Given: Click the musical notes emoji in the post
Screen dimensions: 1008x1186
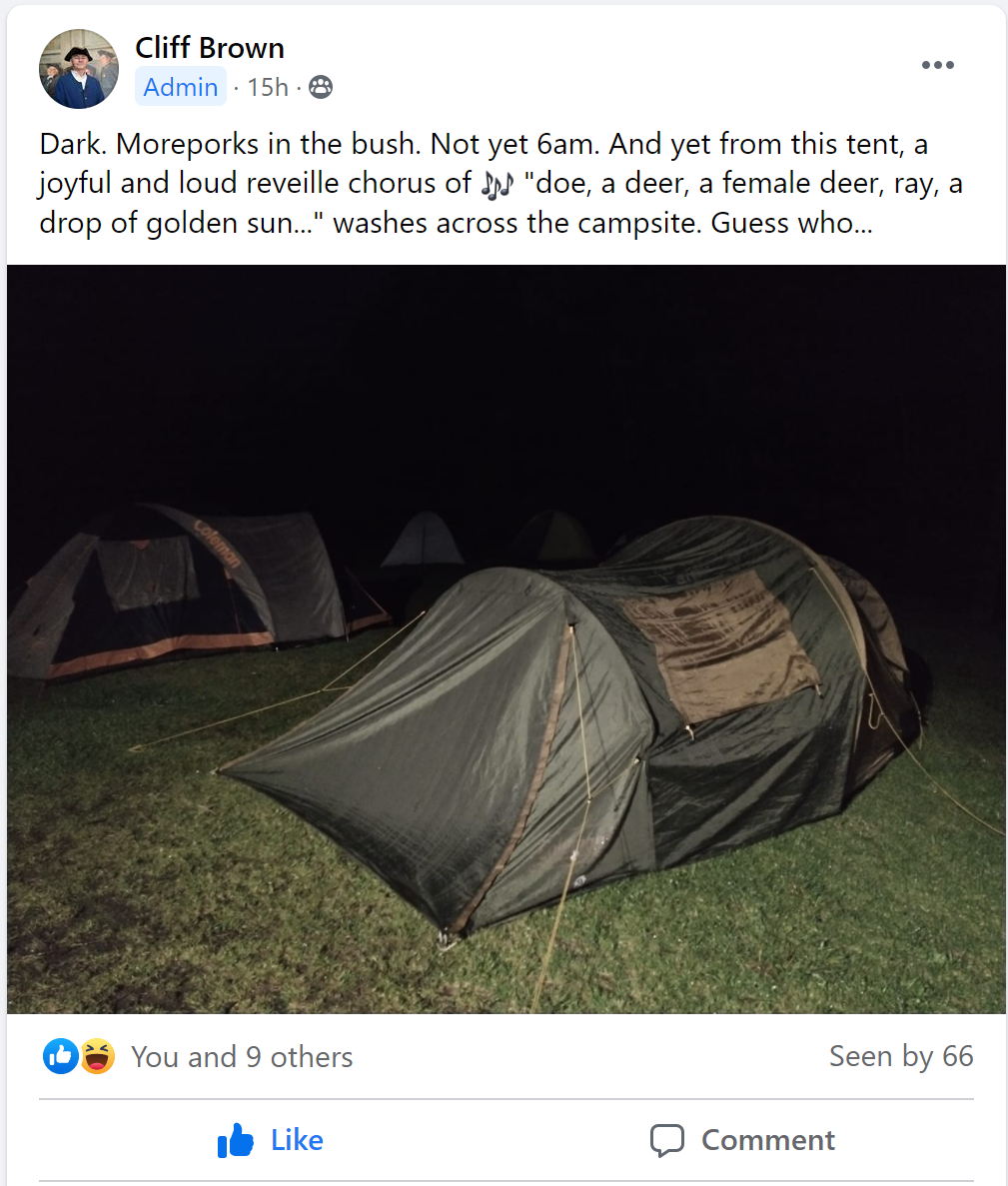Looking at the screenshot, I should pyautogui.click(x=497, y=184).
